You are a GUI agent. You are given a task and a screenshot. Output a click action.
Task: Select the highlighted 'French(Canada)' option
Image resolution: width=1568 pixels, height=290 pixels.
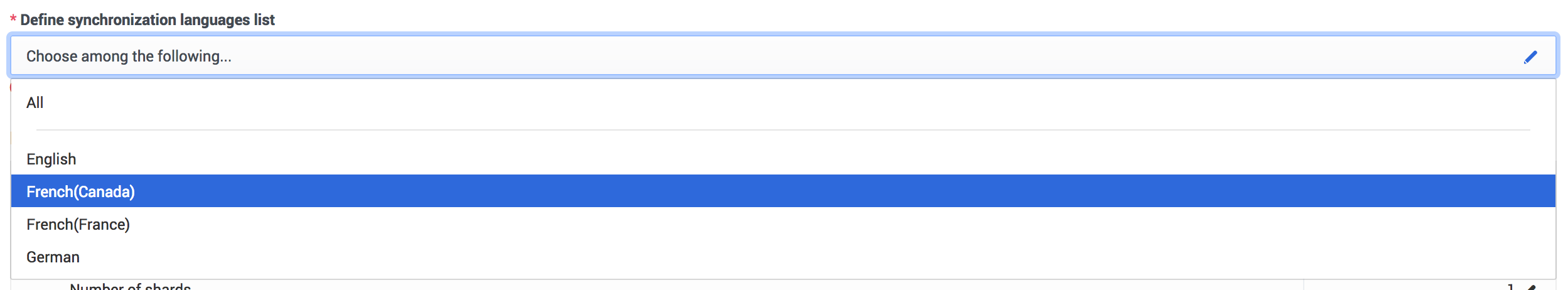click(x=80, y=192)
